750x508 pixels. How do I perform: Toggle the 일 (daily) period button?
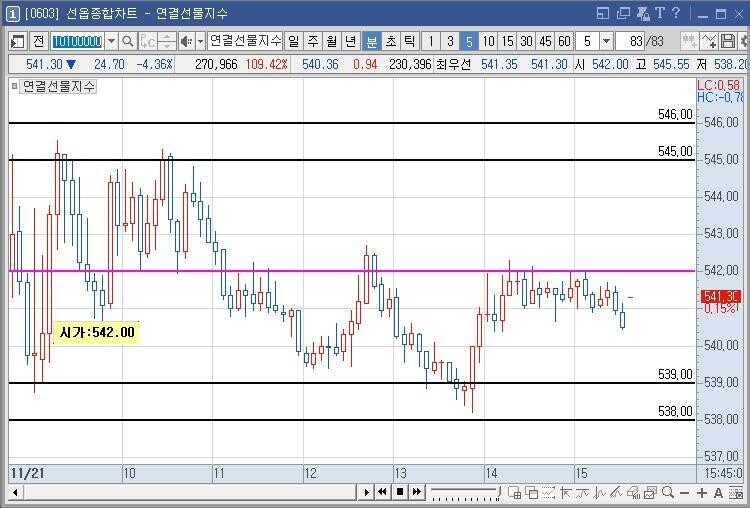(293, 41)
